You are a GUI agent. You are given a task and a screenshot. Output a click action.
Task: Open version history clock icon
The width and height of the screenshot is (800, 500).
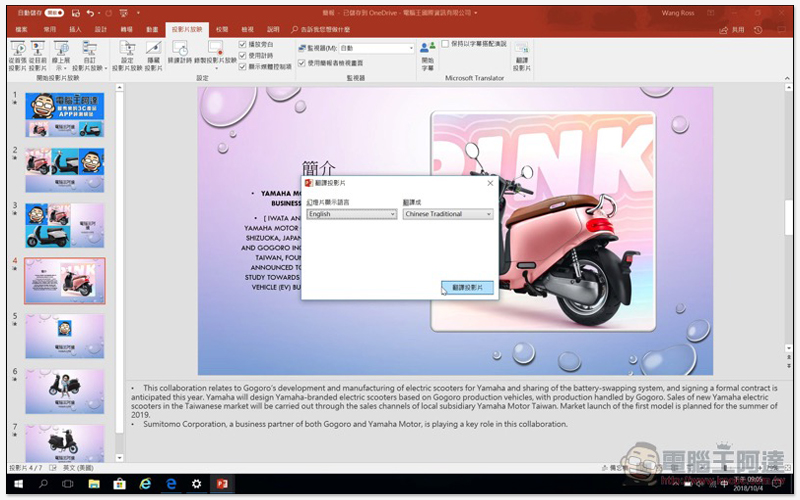pyautogui.click(x=758, y=30)
